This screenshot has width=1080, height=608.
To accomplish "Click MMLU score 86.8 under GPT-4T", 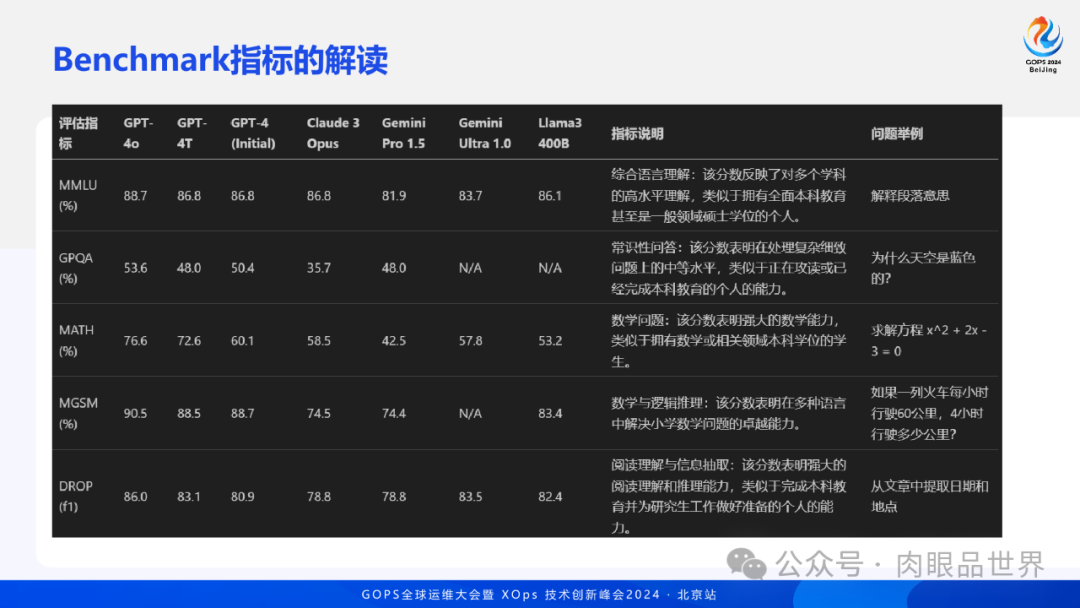I will point(189,196).
